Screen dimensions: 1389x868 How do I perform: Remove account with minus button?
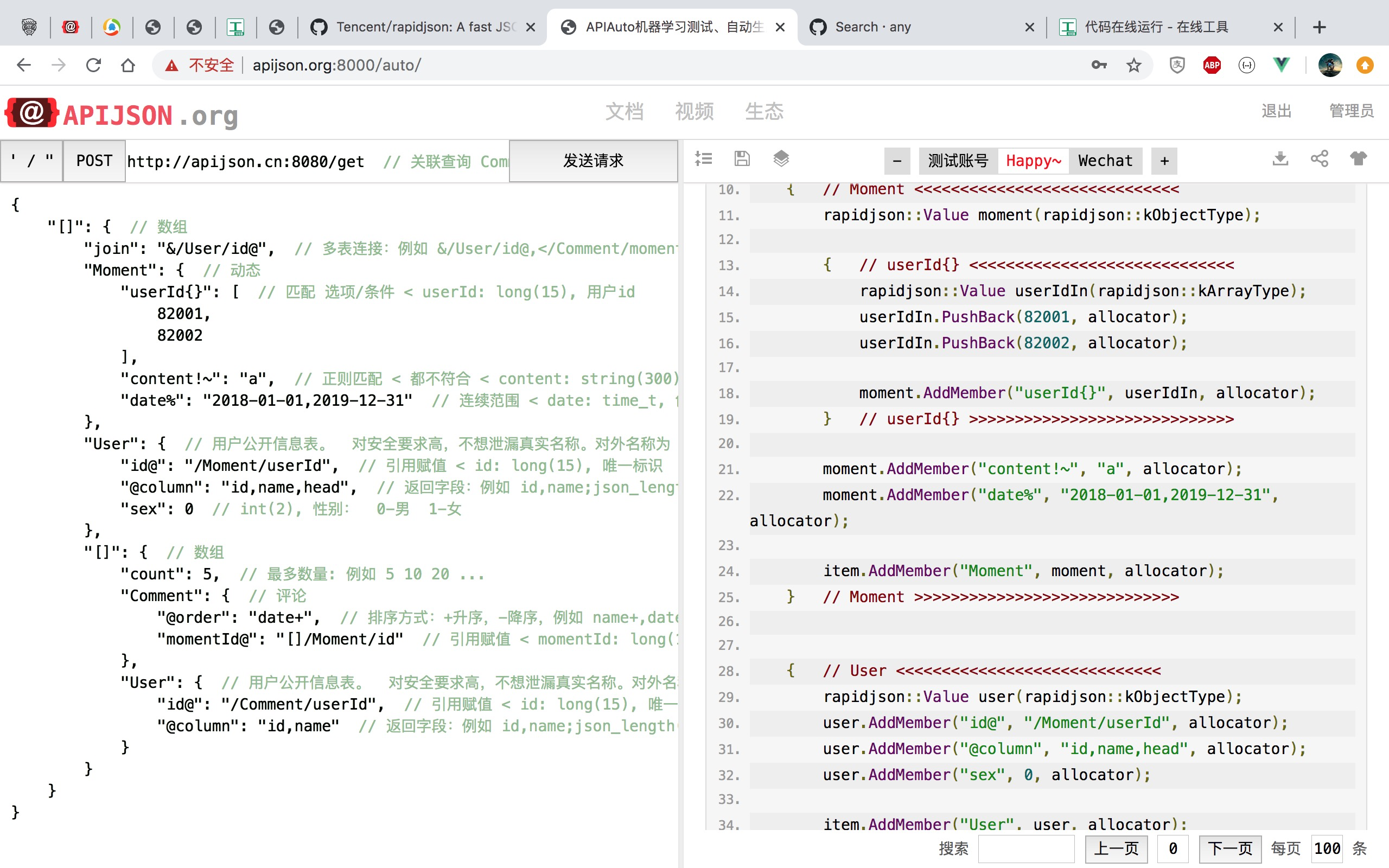897,161
